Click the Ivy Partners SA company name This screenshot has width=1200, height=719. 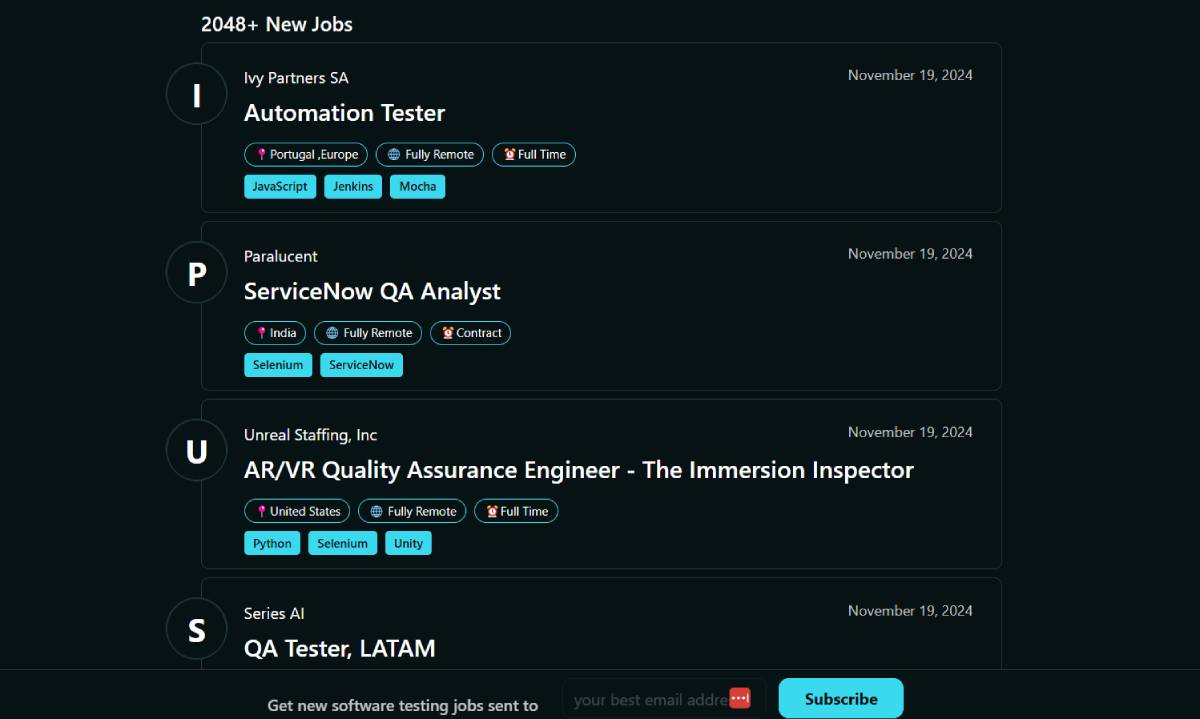(296, 78)
